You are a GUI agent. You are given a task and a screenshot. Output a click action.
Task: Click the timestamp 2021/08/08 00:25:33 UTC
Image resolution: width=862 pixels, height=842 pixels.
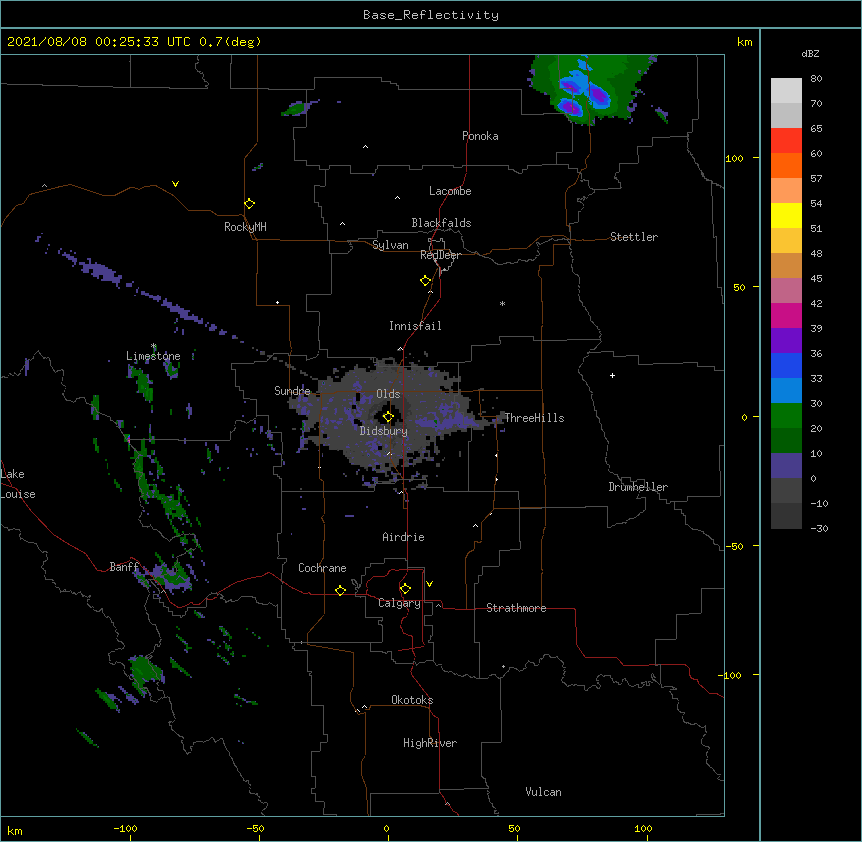99,42
